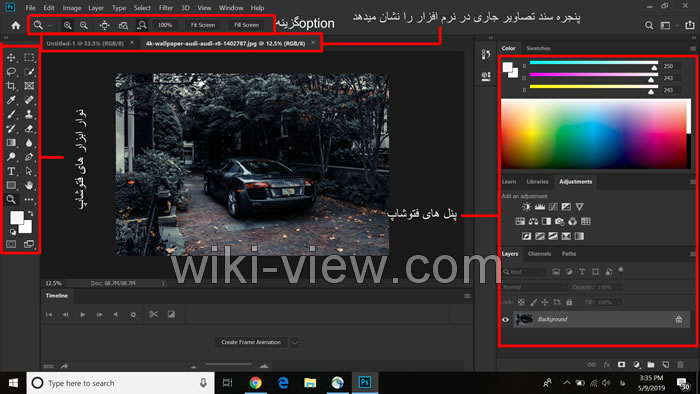The height and width of the screenshot is (394, 700).
Task: Toggle type layer filter in Layers
Action: [582, 272]
